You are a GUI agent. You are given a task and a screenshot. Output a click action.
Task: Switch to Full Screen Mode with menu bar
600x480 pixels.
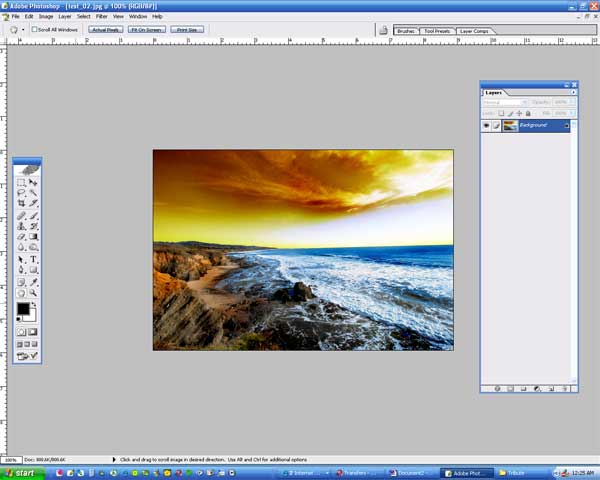coord(27,344)
